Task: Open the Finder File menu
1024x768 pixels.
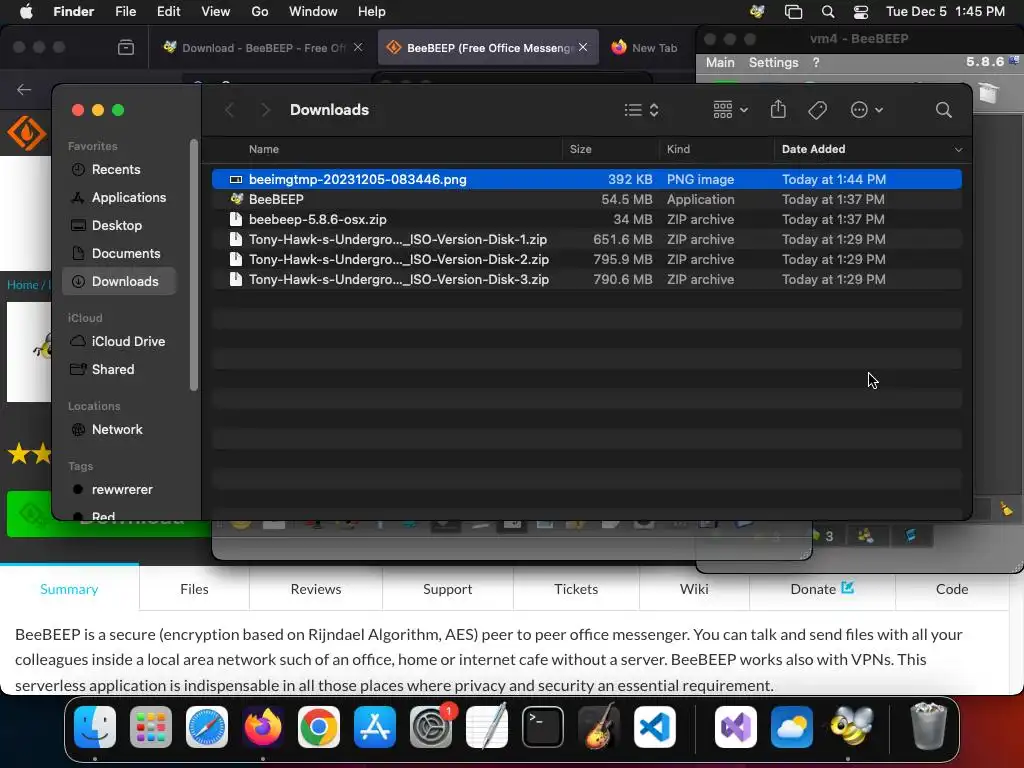Action: [x=125, y=12]
